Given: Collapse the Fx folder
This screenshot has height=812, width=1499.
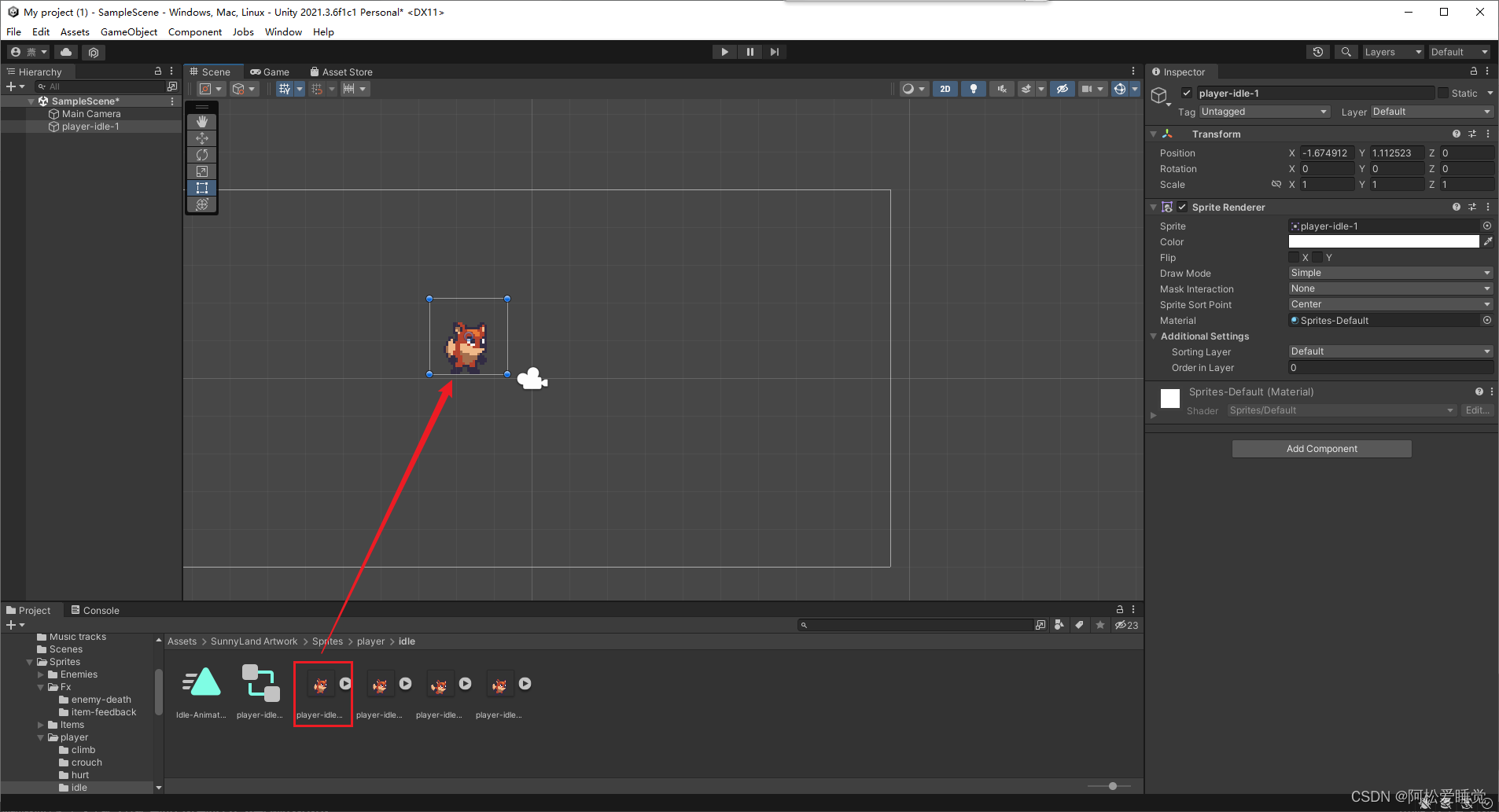Looking at the screenshot, I should pos(41,687).
